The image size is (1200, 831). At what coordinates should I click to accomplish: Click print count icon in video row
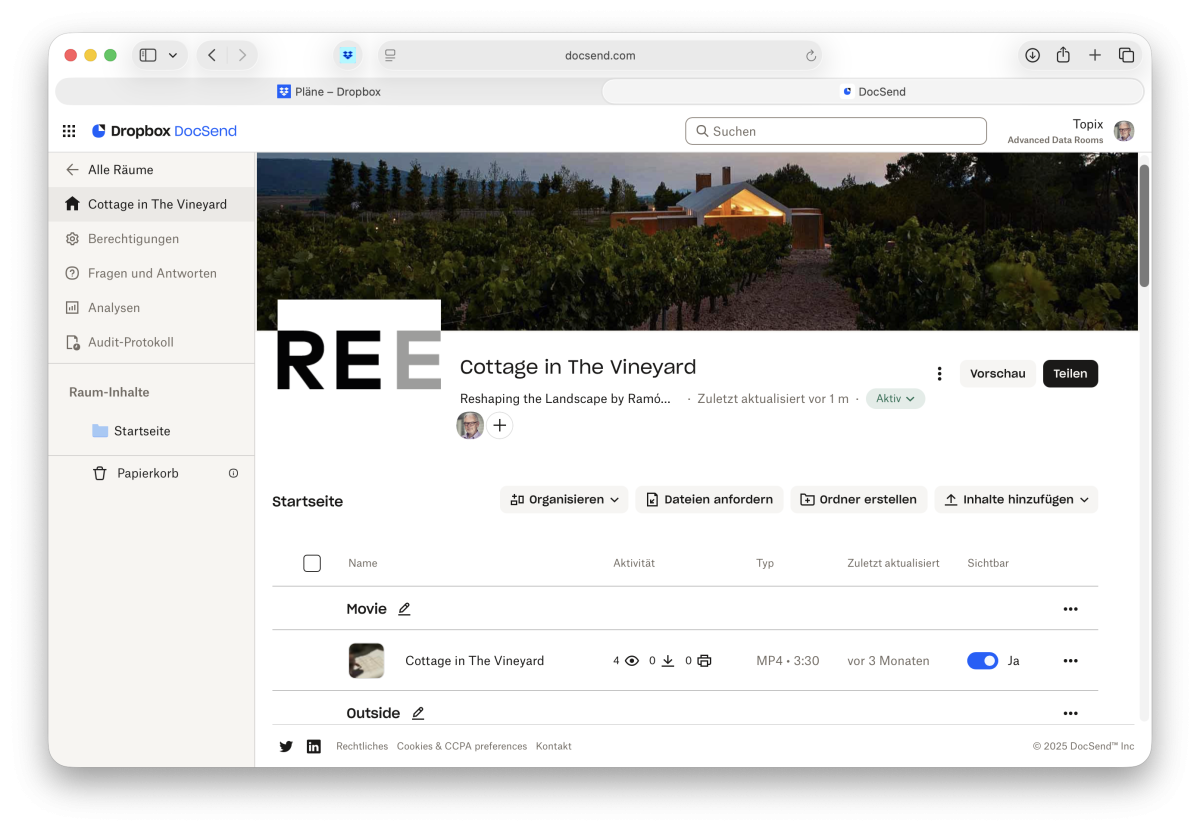tap(704, 661)
